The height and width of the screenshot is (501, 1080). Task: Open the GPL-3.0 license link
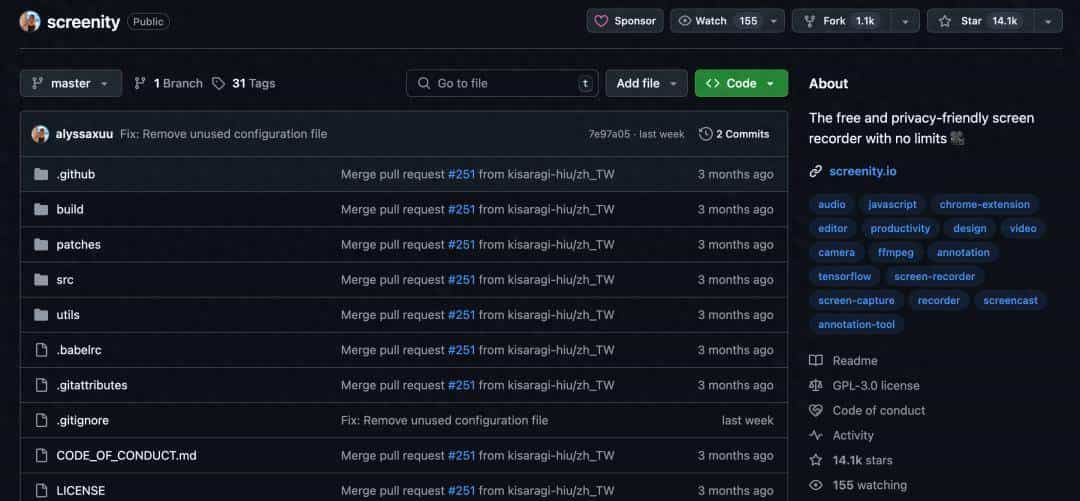click(x=875, y=385)
